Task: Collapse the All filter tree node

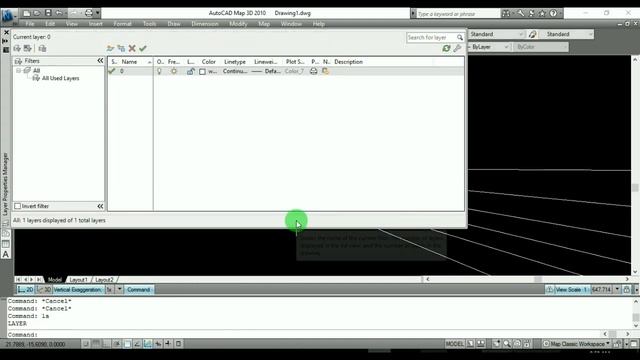Action: [18, 71]
